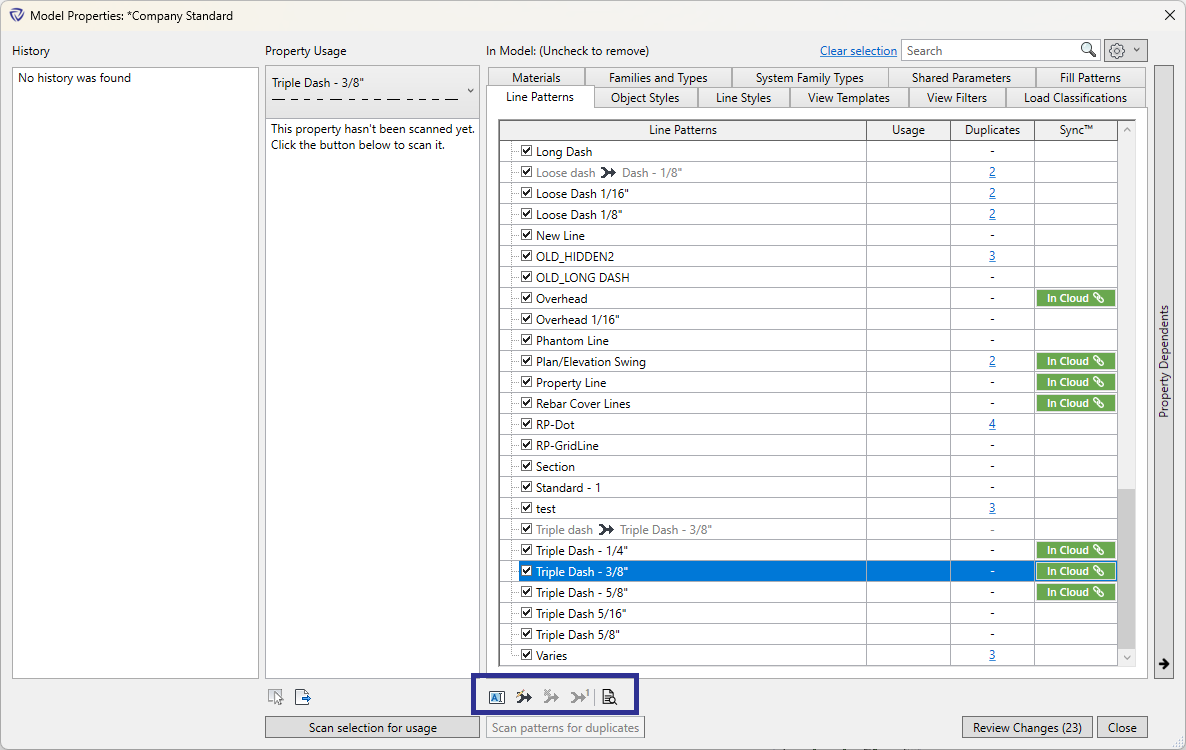
Task: Open the System Family Types tab
Action: click(x=809, y=77)
